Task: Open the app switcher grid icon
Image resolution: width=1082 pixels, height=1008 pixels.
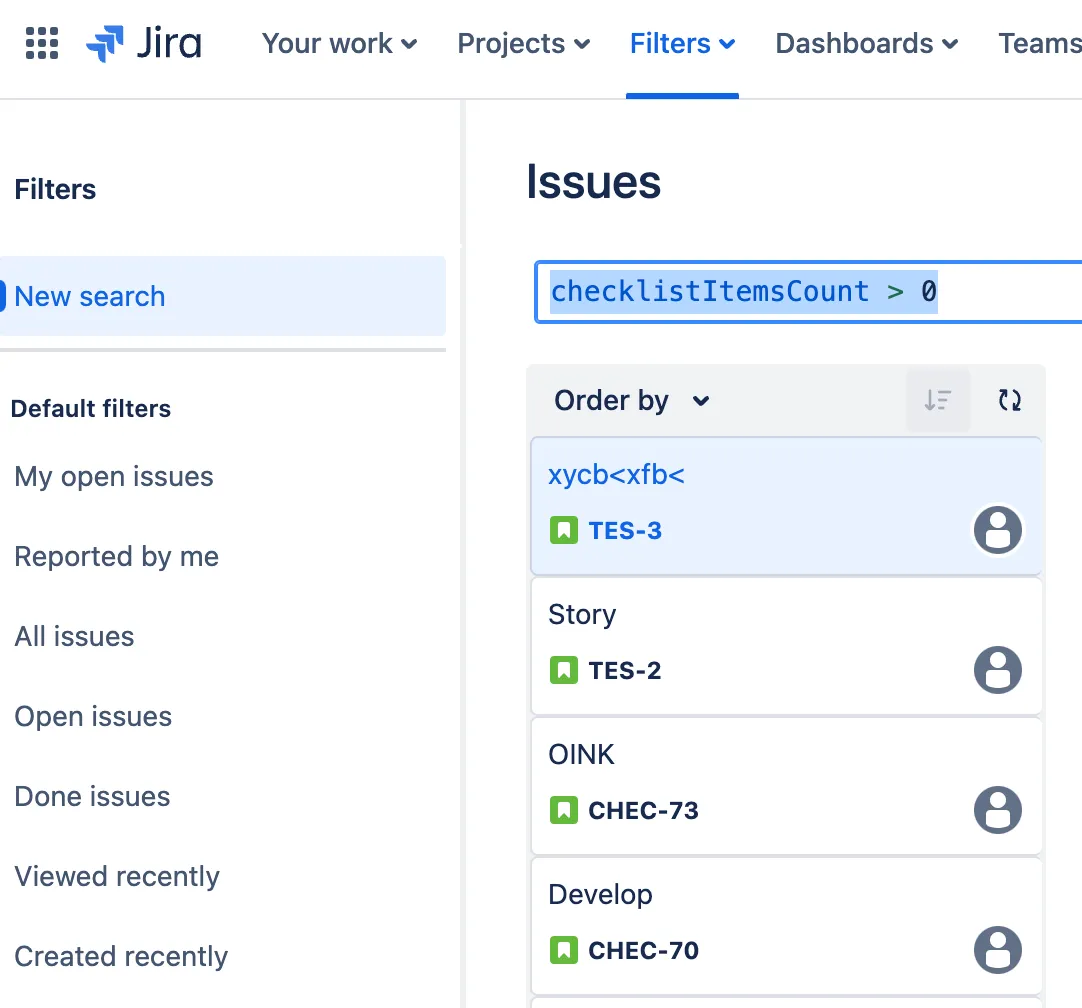Action: [41, 43]
